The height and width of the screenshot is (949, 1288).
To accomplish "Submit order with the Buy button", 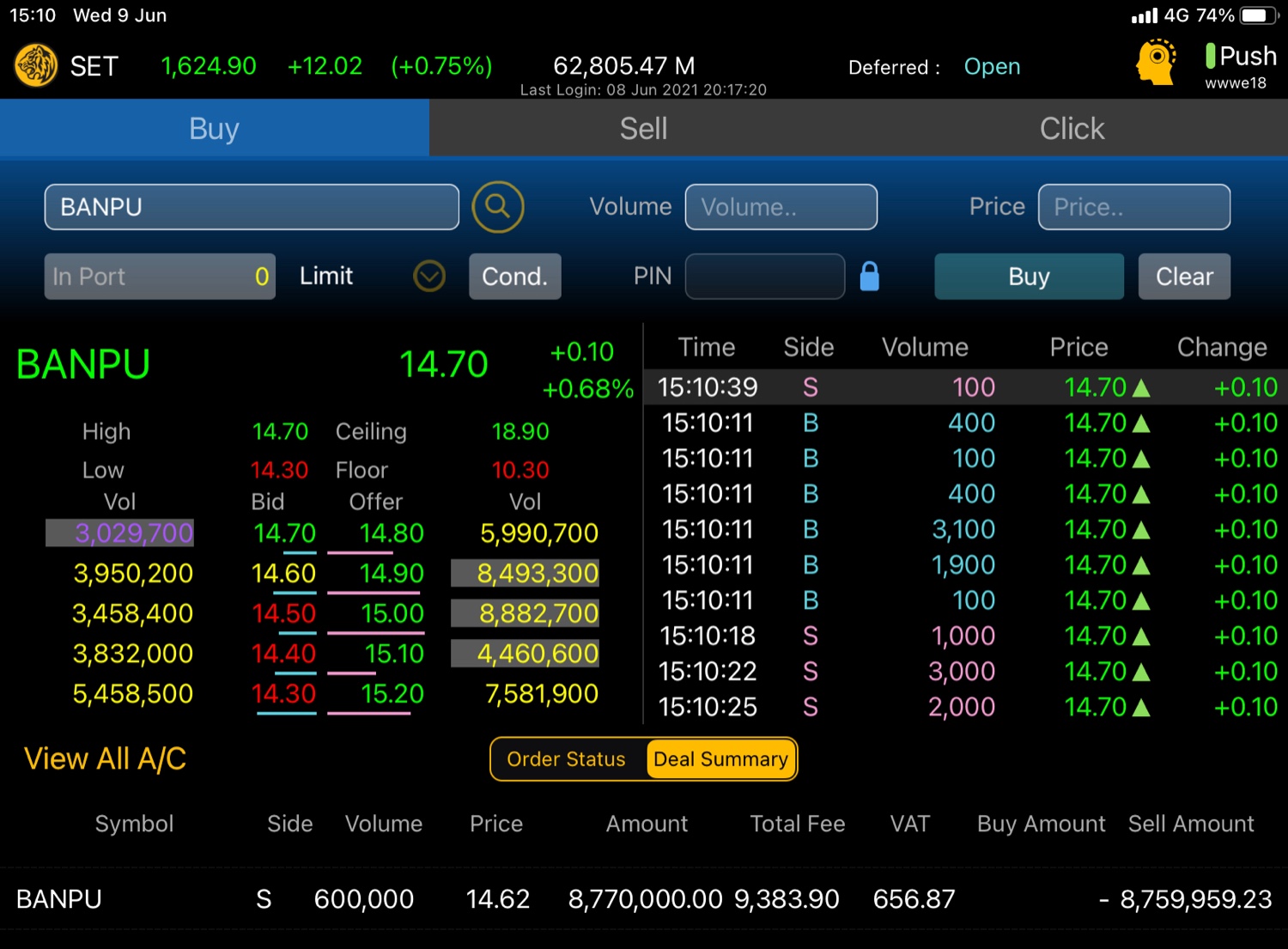I will (x=1029, y=277).
